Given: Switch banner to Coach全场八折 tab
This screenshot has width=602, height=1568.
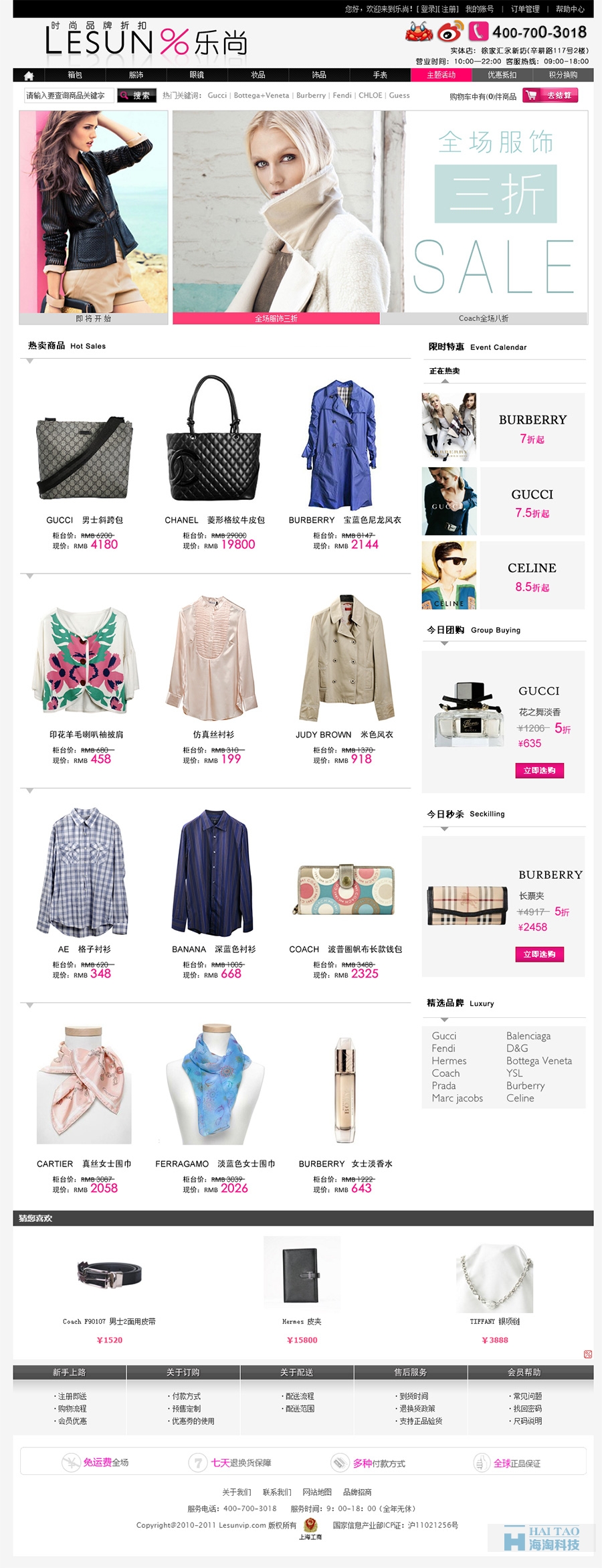Looking at the screenshot, I should (x=484, y=319).
